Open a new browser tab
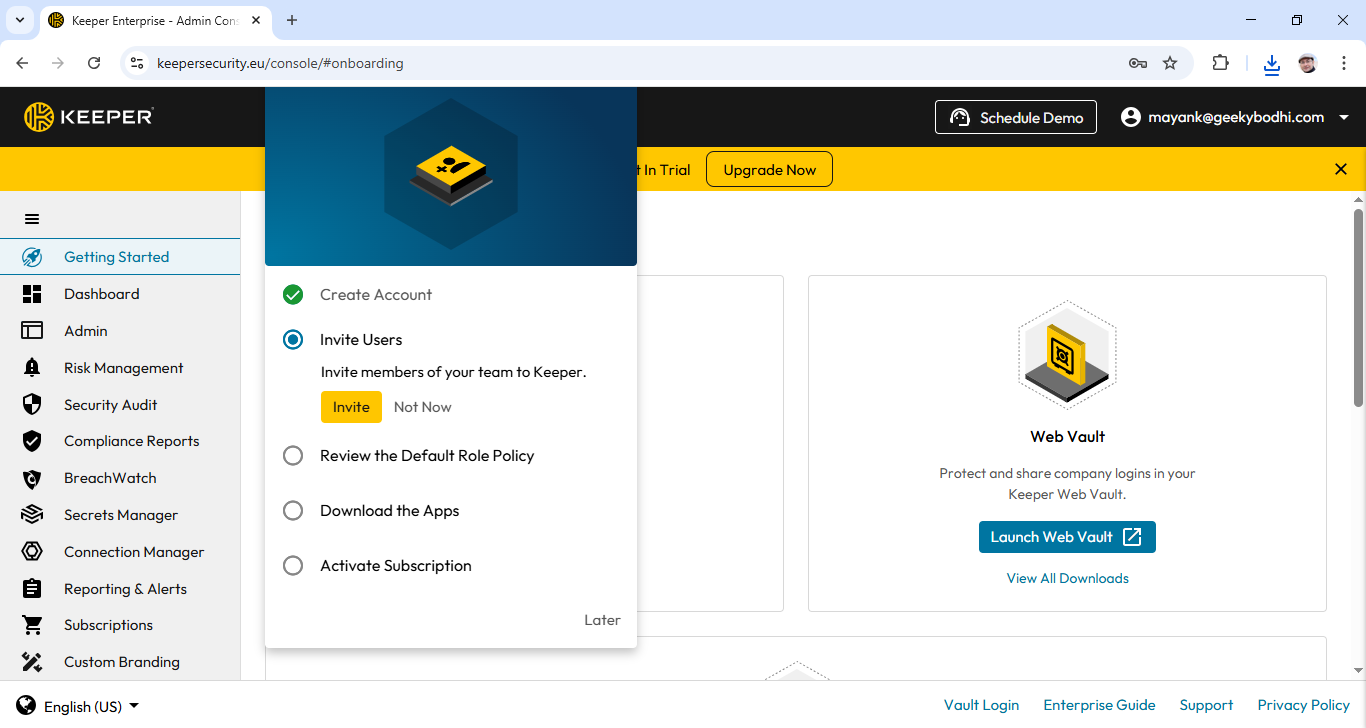 coord(292,20)
